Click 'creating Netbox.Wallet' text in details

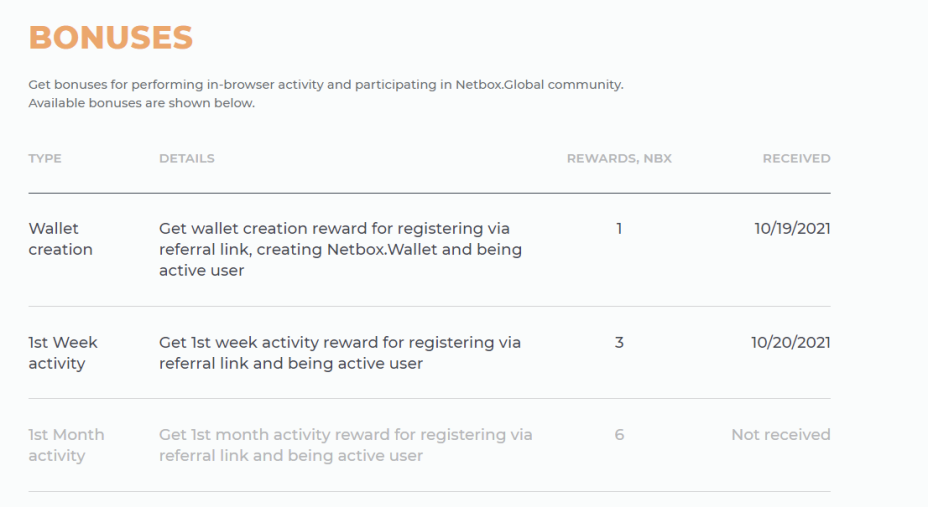tap(340, 250)
